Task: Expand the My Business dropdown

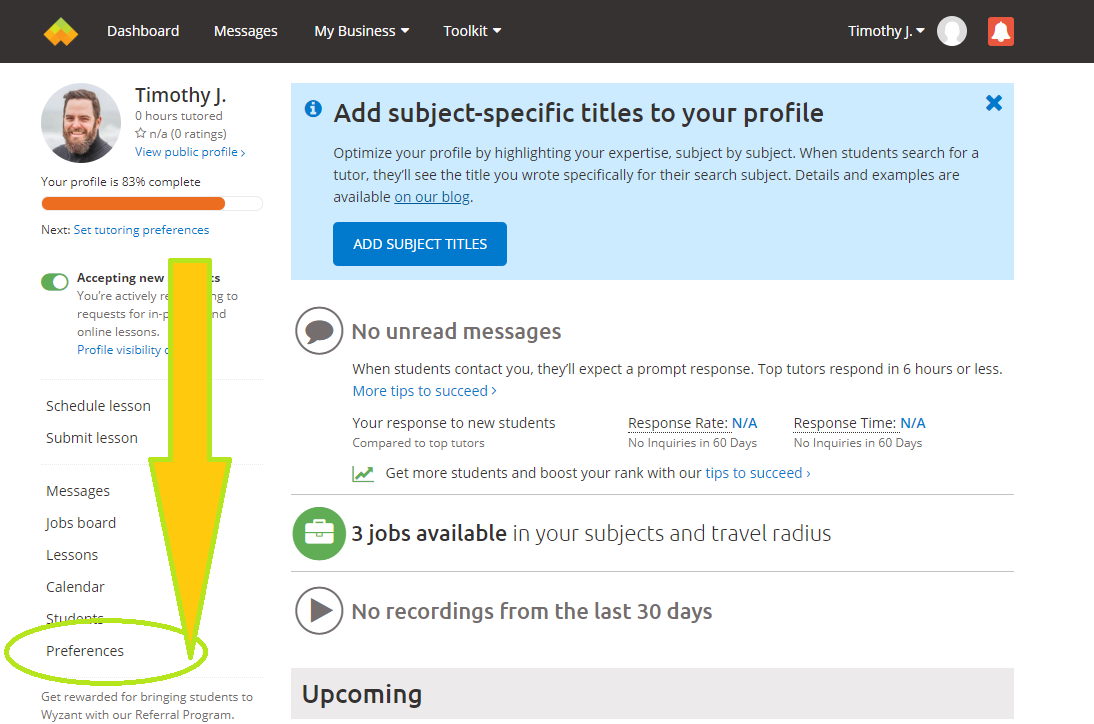Action: coord(361,31)
